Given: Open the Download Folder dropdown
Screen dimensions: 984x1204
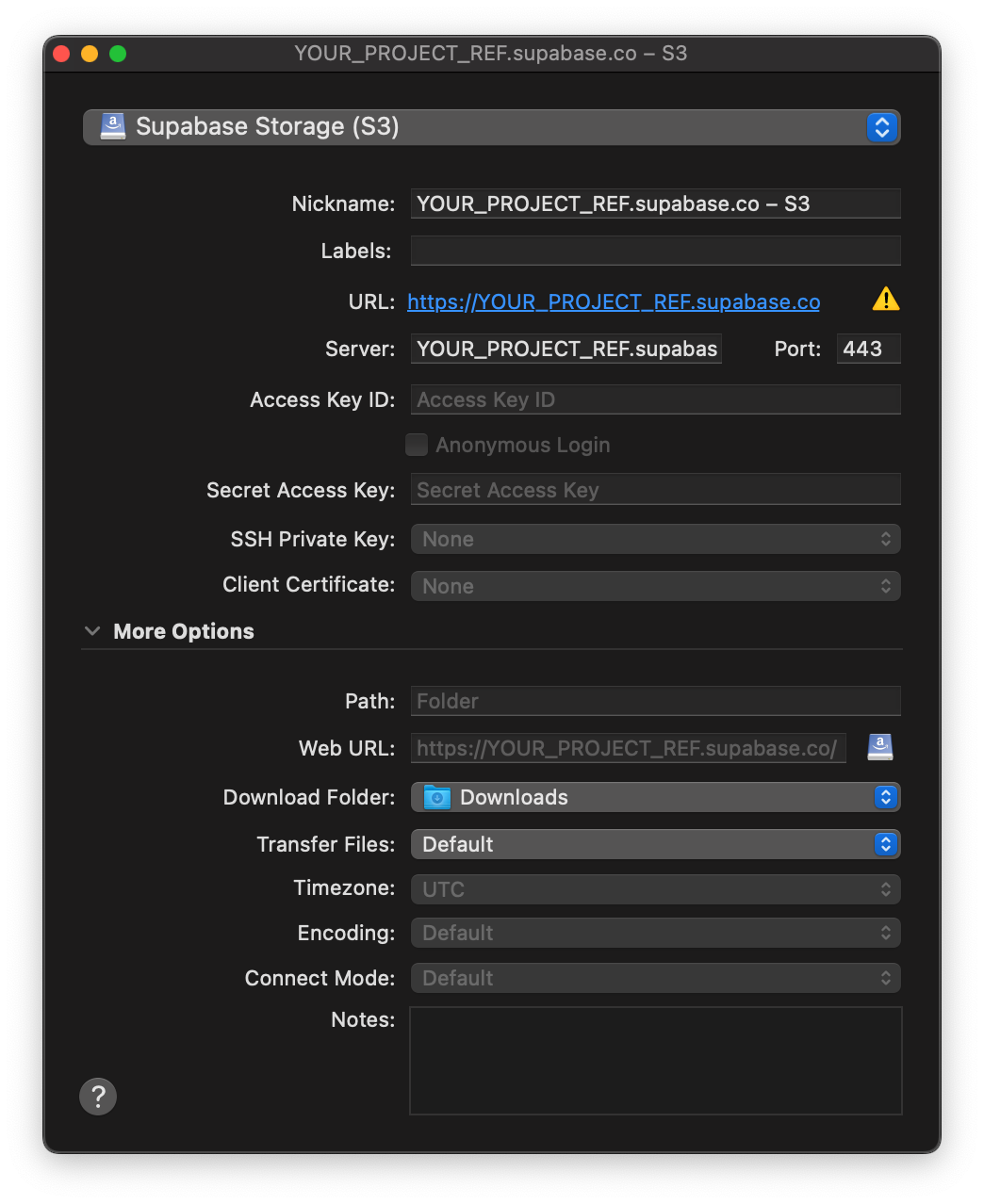Looking at the screenshot, I should (x=656, y=797).
